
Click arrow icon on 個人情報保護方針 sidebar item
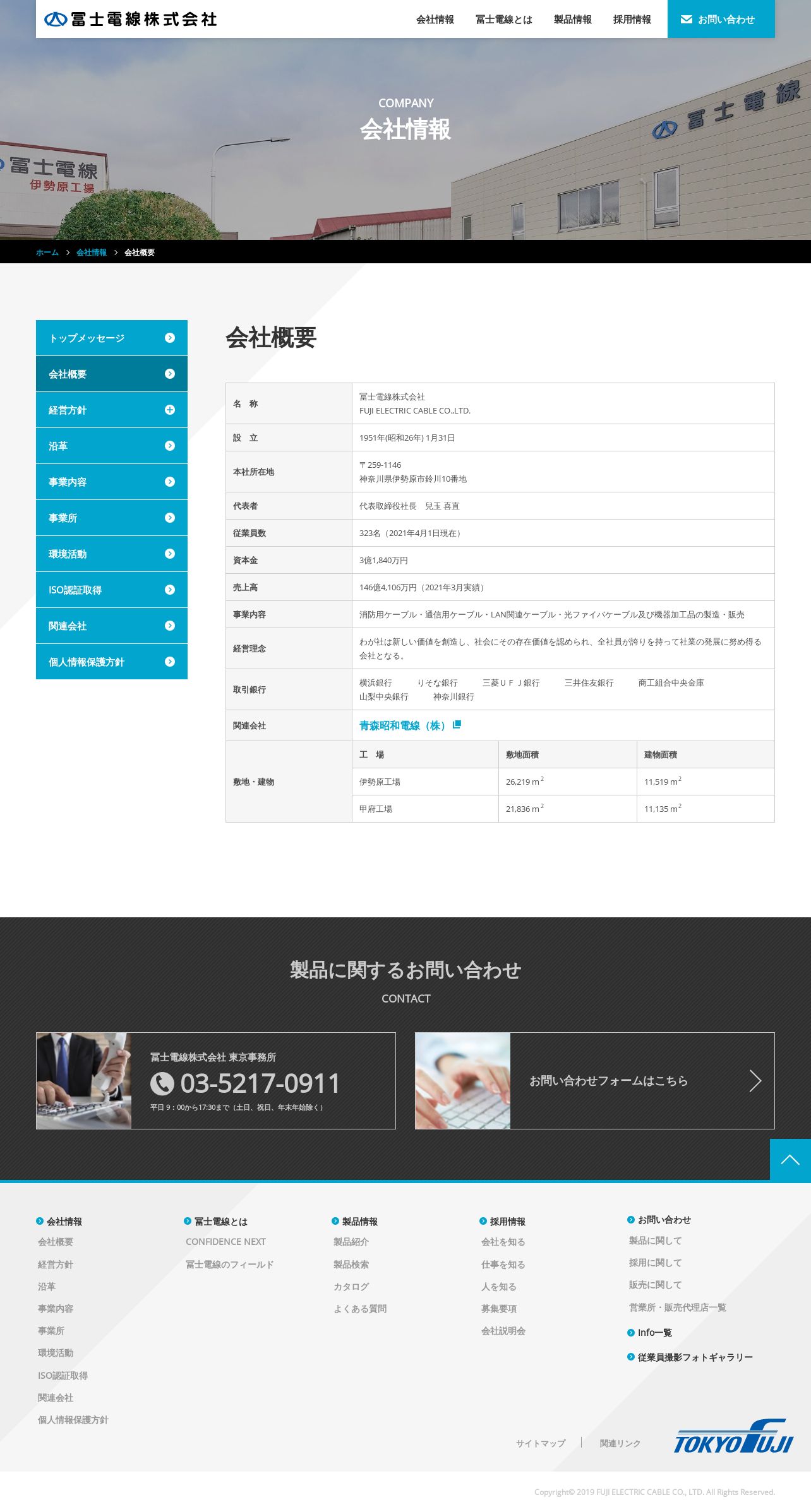(170, 662)
